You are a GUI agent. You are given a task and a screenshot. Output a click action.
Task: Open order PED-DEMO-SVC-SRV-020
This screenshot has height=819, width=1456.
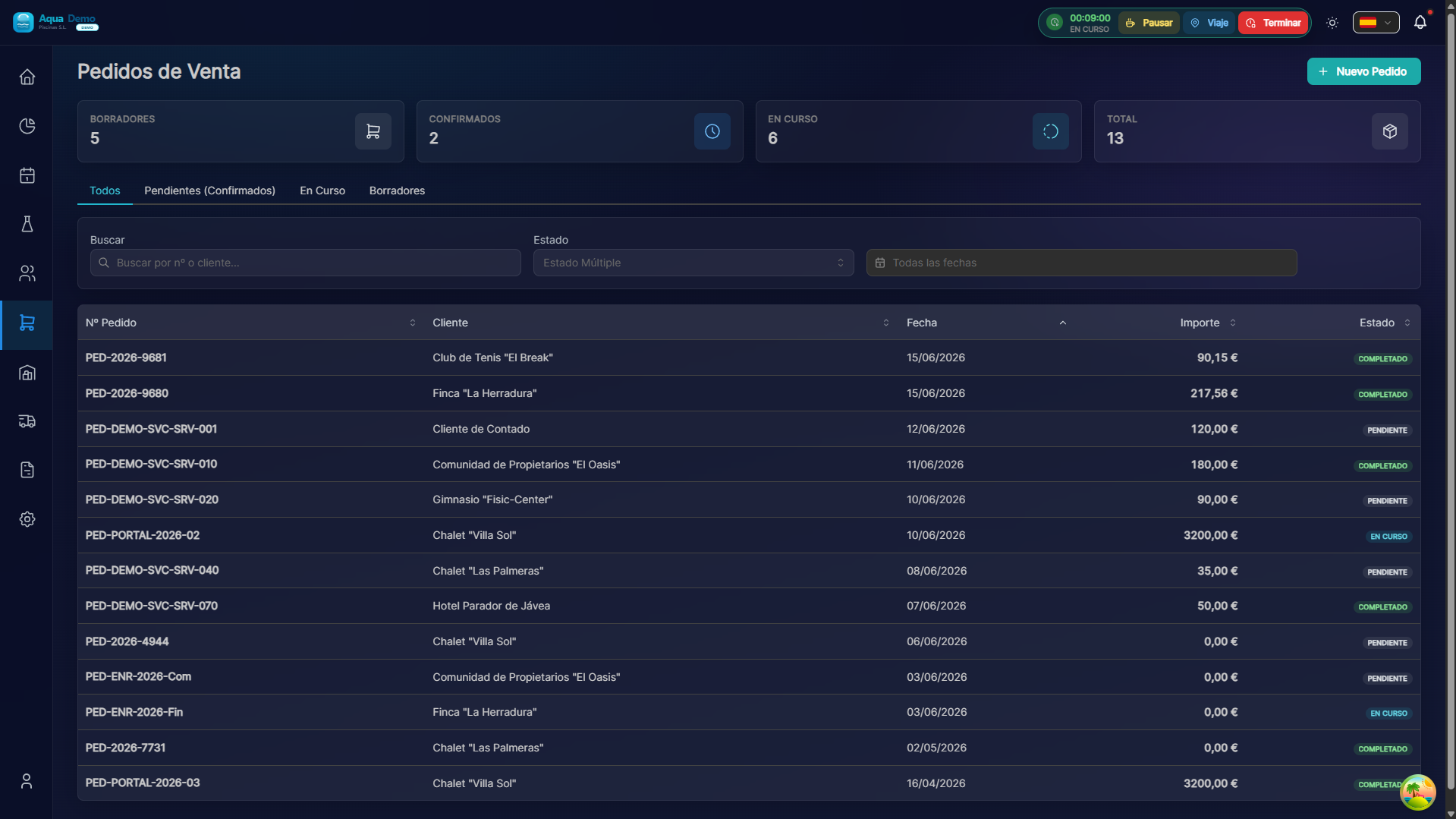coord(152,499)
